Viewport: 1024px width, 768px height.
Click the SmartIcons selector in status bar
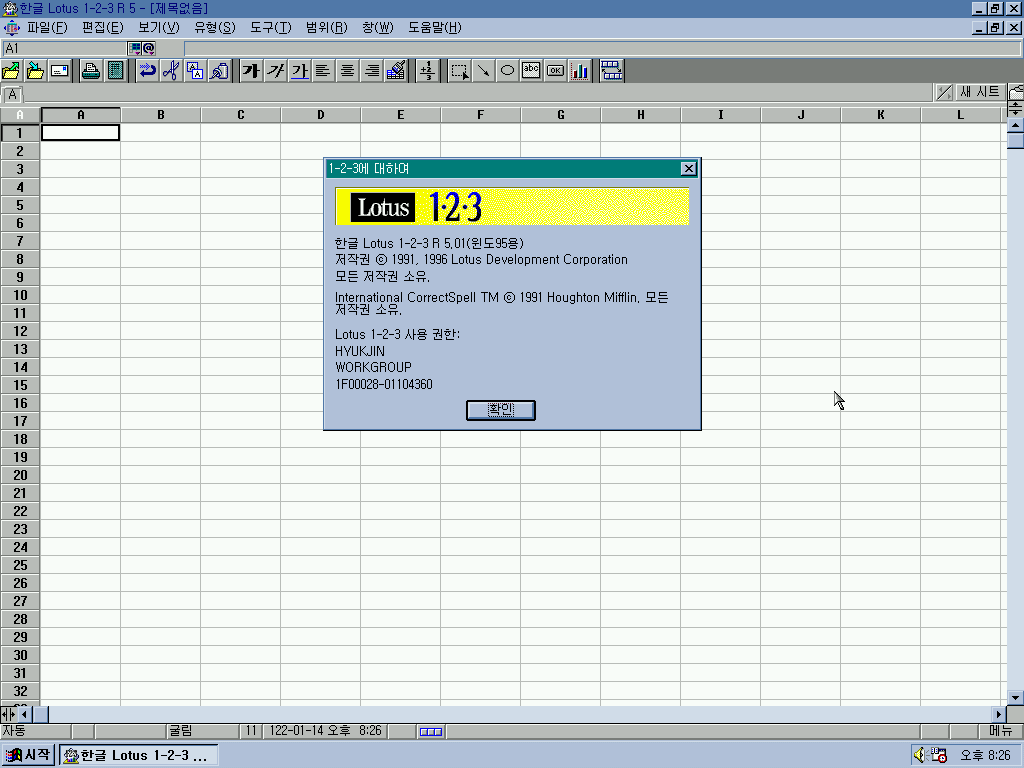pyautogui.click(x=431, y=731)
